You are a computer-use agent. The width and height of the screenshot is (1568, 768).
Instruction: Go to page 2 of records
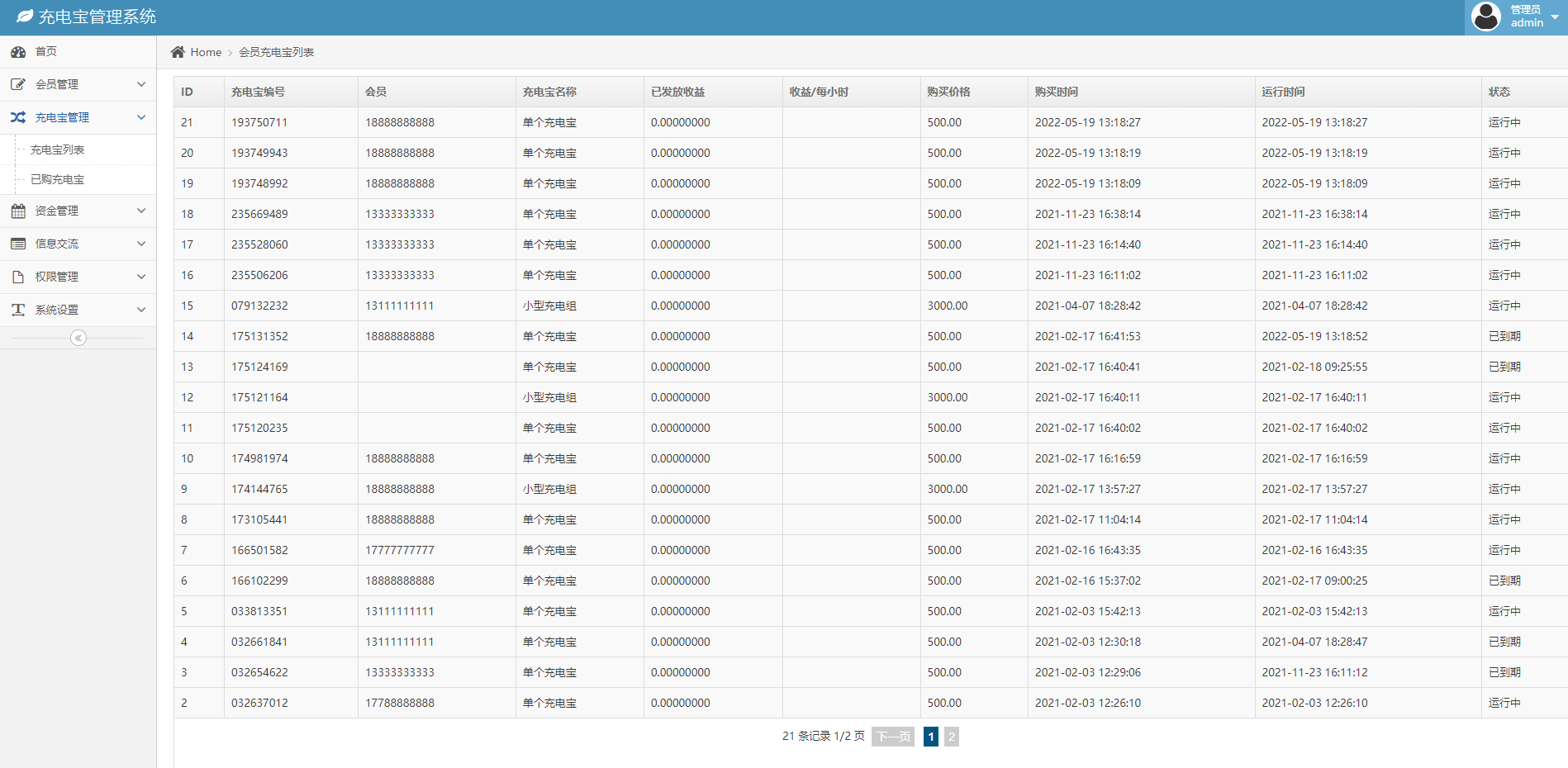(x=952, y=737)
